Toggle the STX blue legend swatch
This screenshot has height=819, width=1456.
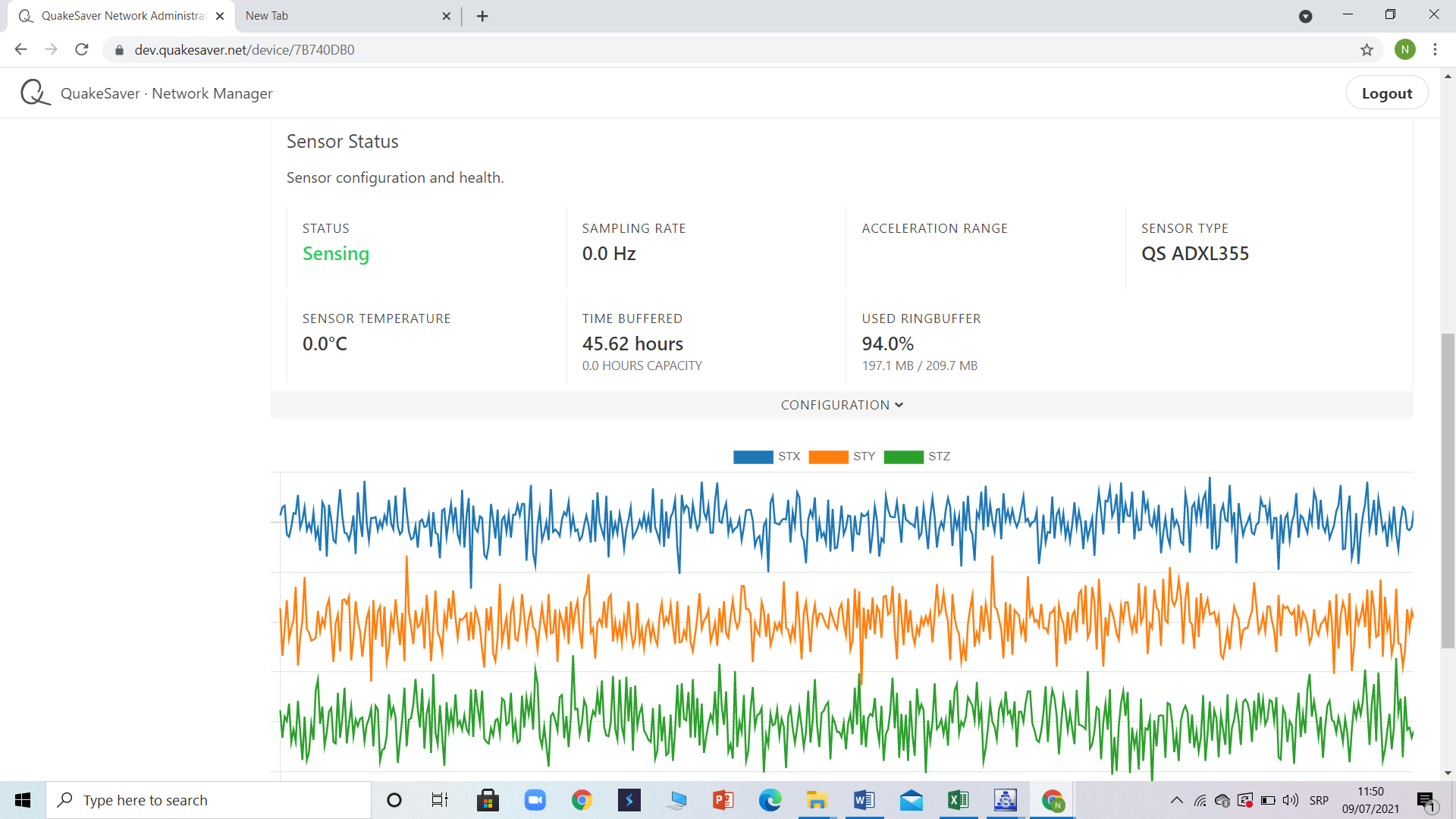753,457
